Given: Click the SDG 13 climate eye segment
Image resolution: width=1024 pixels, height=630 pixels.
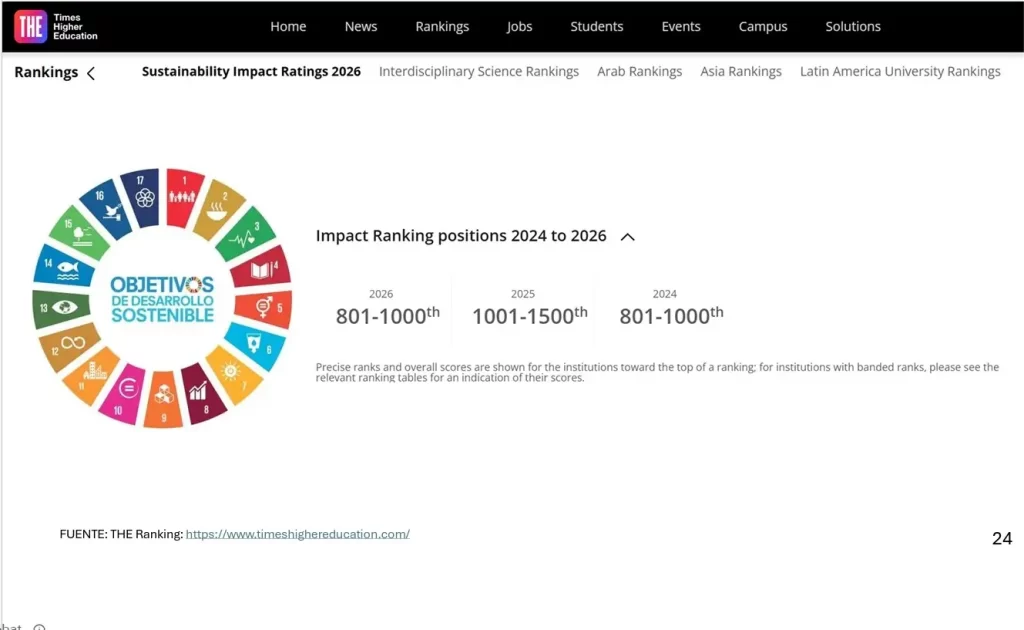Looking at the screenshot, I should click(59, 307).
